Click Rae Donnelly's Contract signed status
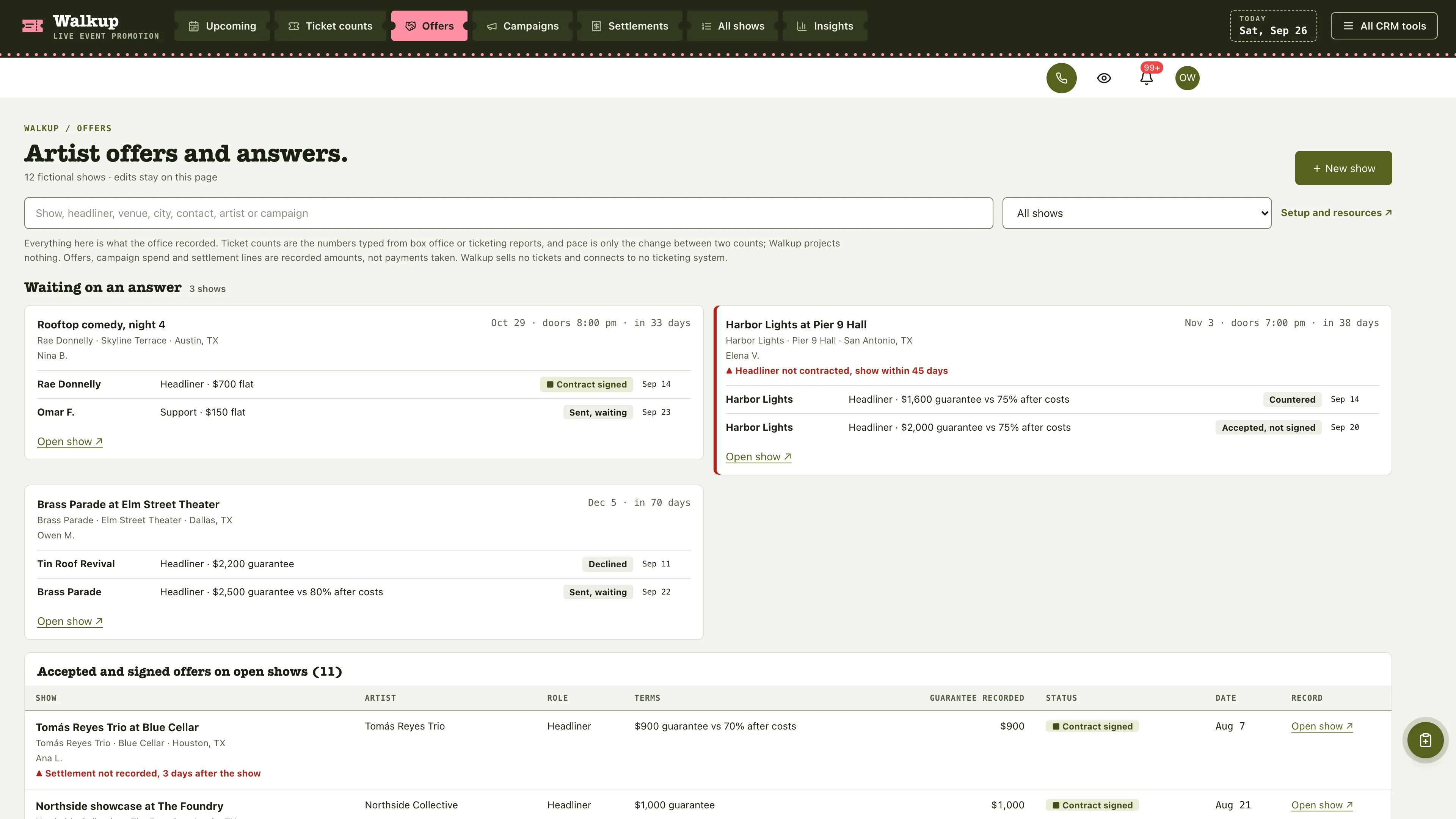Image resolution: width=1456 pixels, height=819 pixels. [586, 384]
